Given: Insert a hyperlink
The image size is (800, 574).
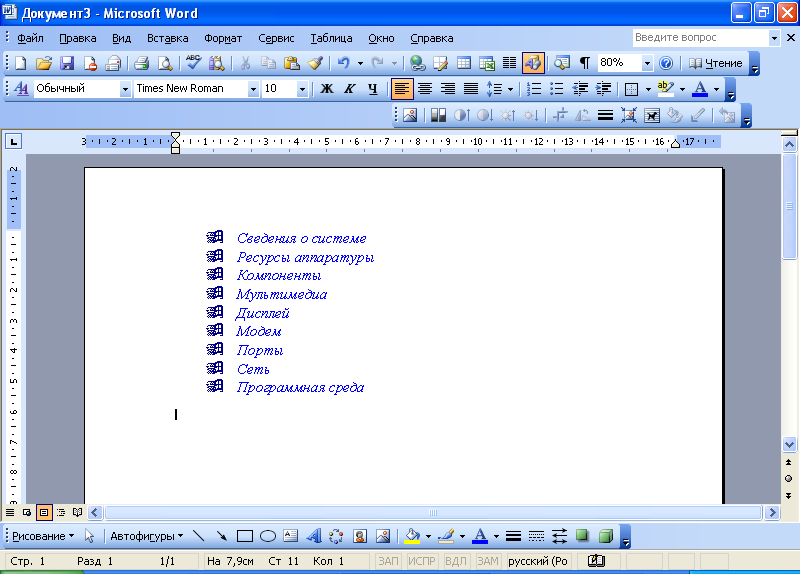Looking at the screenshot, I should coord(418,63).
